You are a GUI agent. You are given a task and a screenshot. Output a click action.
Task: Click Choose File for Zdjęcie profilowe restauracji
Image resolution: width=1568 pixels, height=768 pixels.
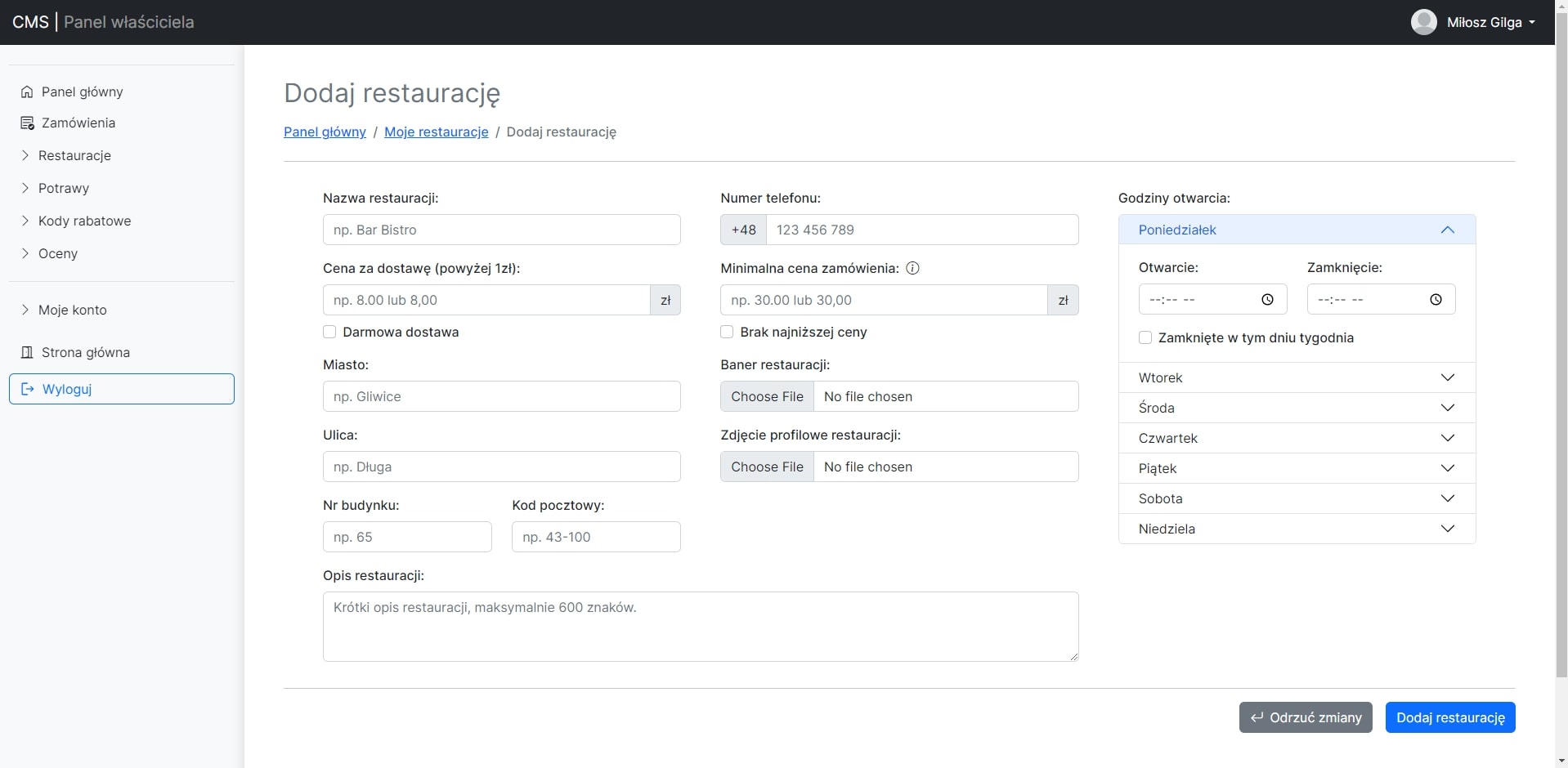767,467
